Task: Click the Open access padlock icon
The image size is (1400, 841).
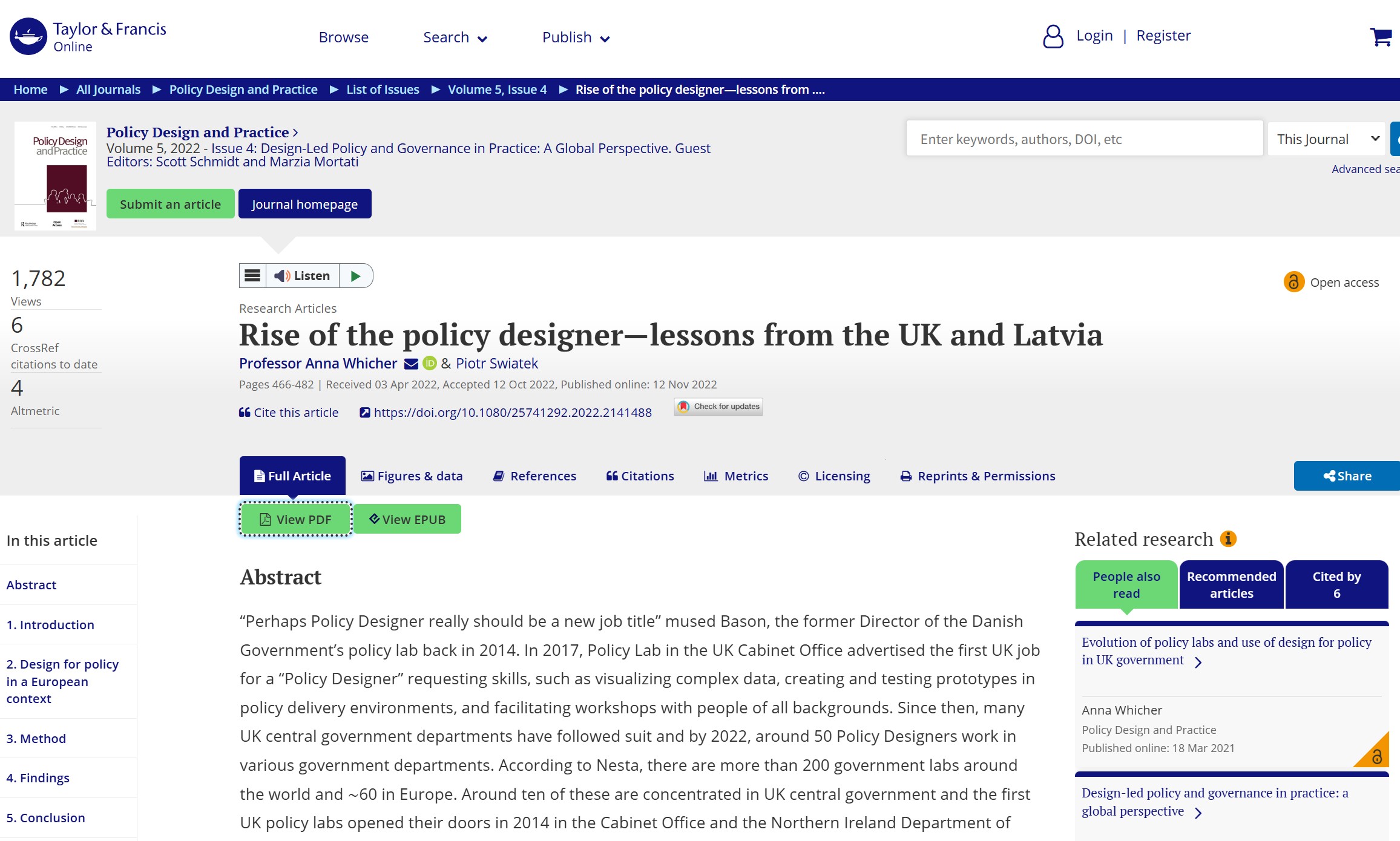Action: (1294, 281)
